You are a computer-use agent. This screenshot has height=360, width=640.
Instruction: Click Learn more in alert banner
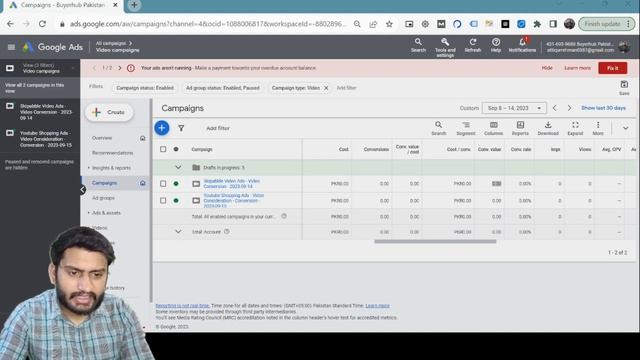click(x=577, y=68)
